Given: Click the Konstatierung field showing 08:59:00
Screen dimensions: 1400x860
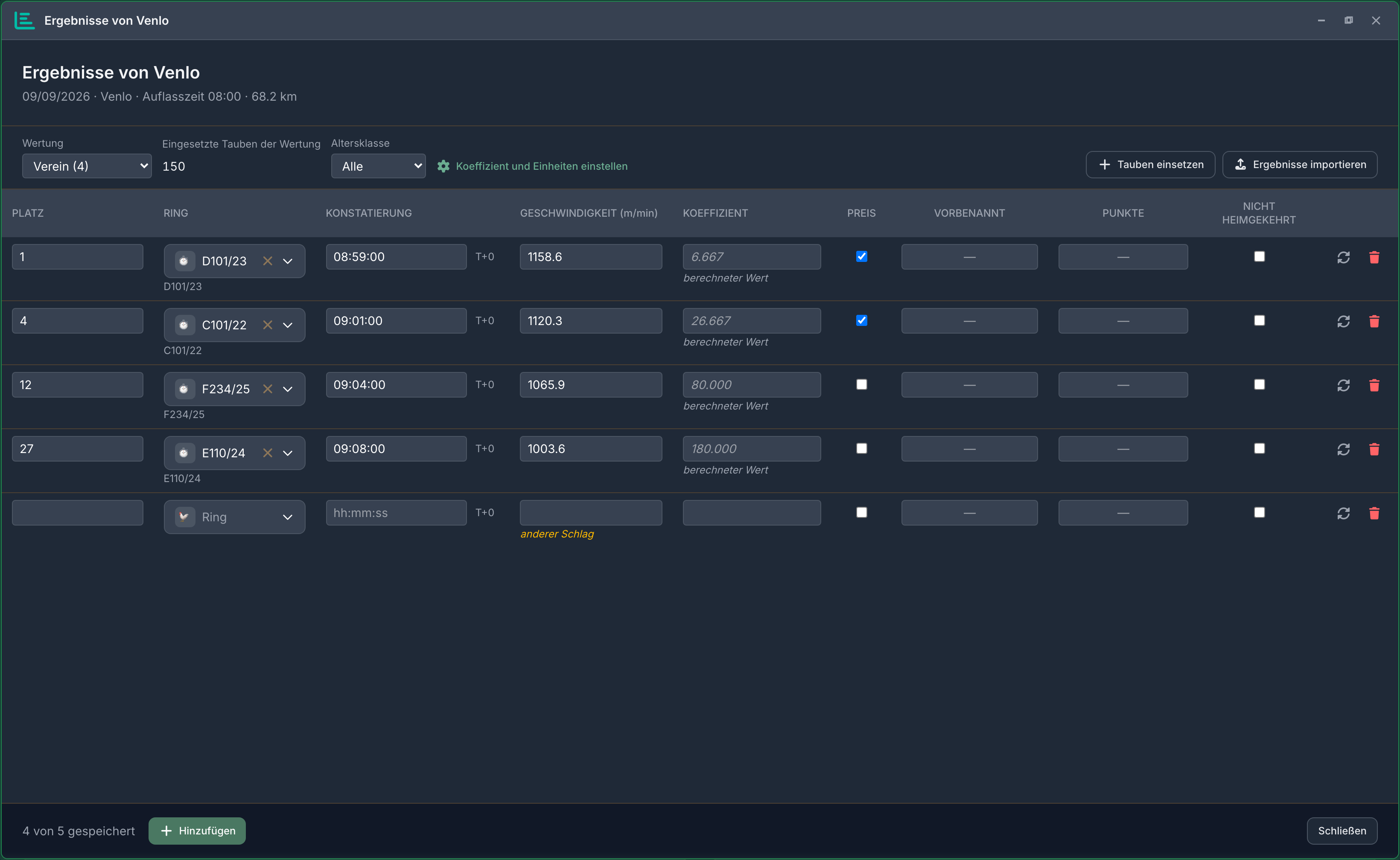Looking at the screenshot, I should coord(396,256).
